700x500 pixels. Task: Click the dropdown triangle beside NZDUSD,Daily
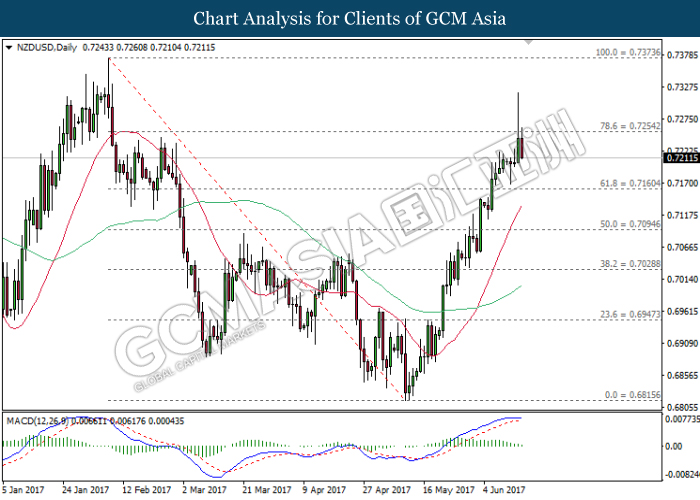(9, 47)
